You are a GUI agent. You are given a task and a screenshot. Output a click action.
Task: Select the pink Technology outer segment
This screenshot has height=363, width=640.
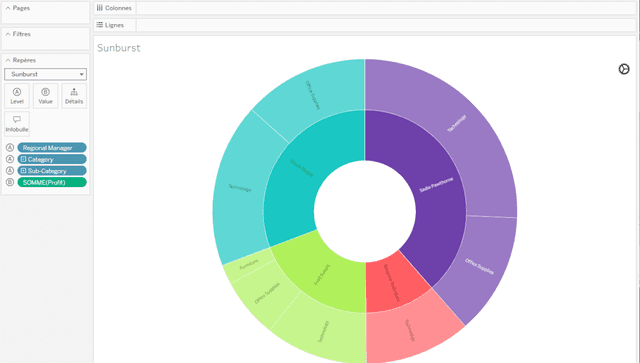[x=410, y=330]
